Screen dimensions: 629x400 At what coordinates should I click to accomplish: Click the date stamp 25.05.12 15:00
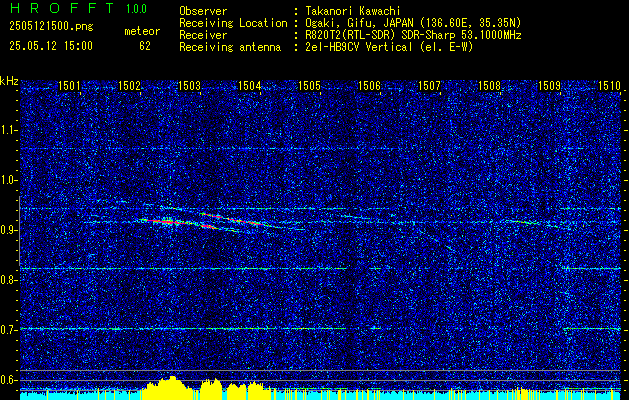tap(51, 46)
